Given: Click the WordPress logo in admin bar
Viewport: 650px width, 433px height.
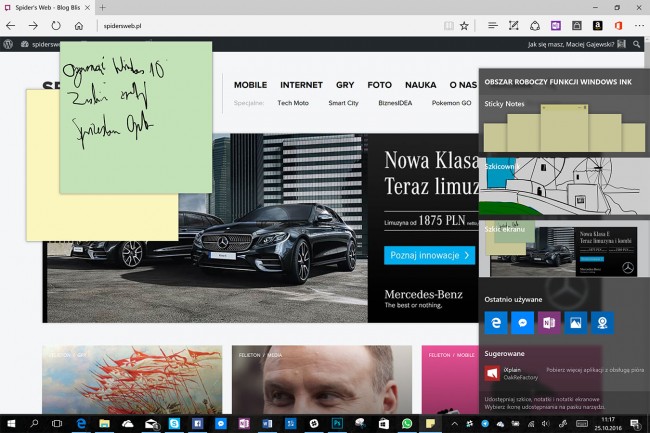Looking at the screenshot, I should [x=8, y=44].
